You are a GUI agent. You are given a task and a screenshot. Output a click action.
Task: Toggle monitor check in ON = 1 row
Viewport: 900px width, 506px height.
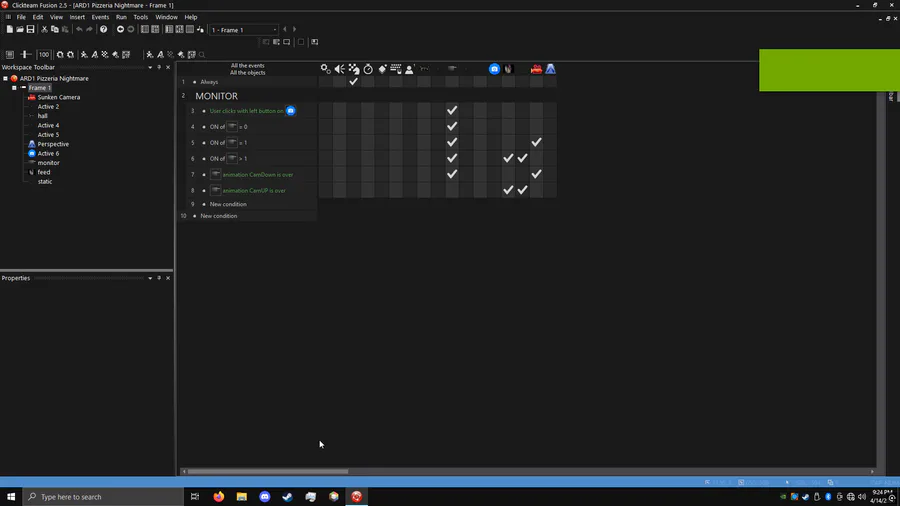click(x=452, y=142)
